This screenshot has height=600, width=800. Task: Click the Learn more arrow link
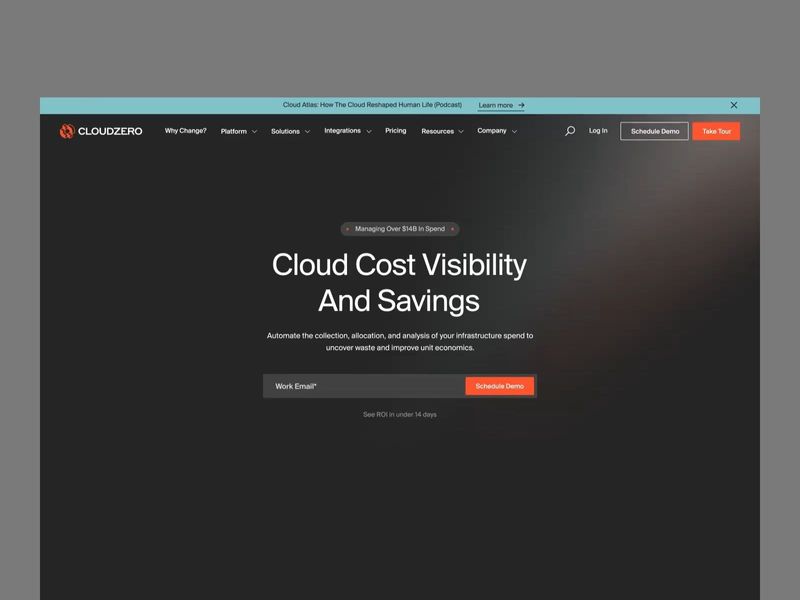501,105
